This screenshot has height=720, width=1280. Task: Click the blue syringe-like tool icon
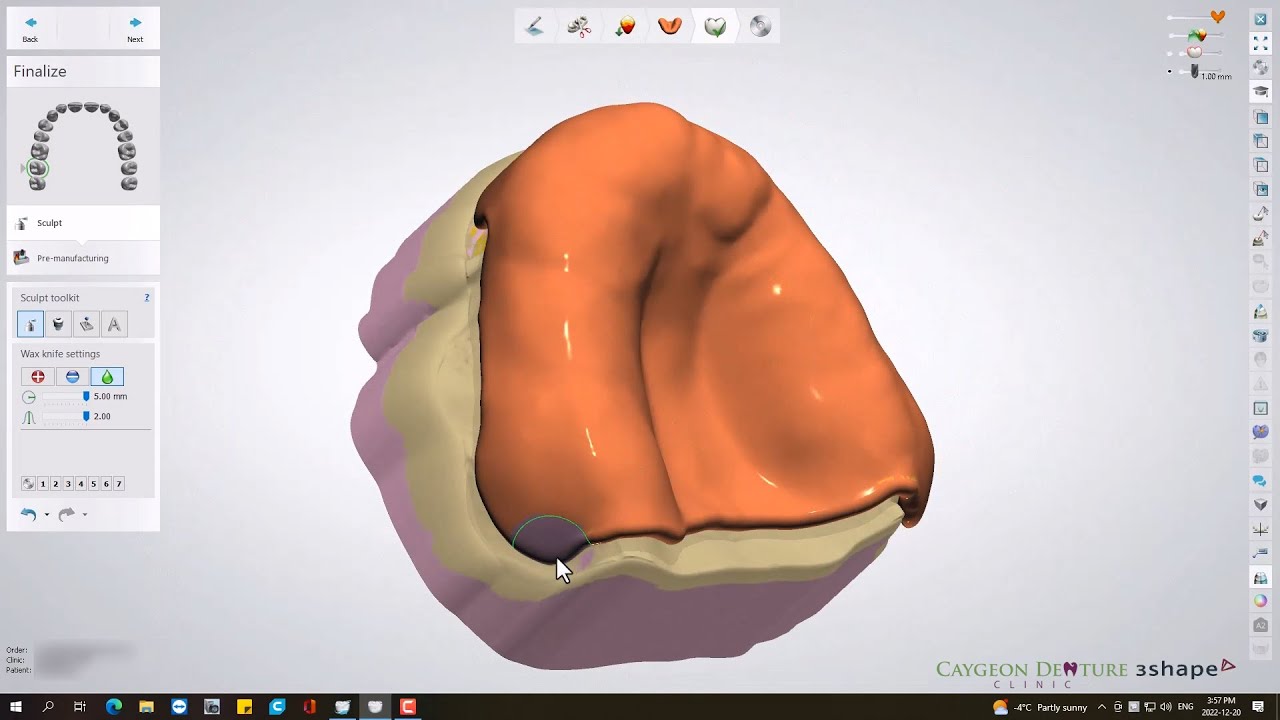1261,553
